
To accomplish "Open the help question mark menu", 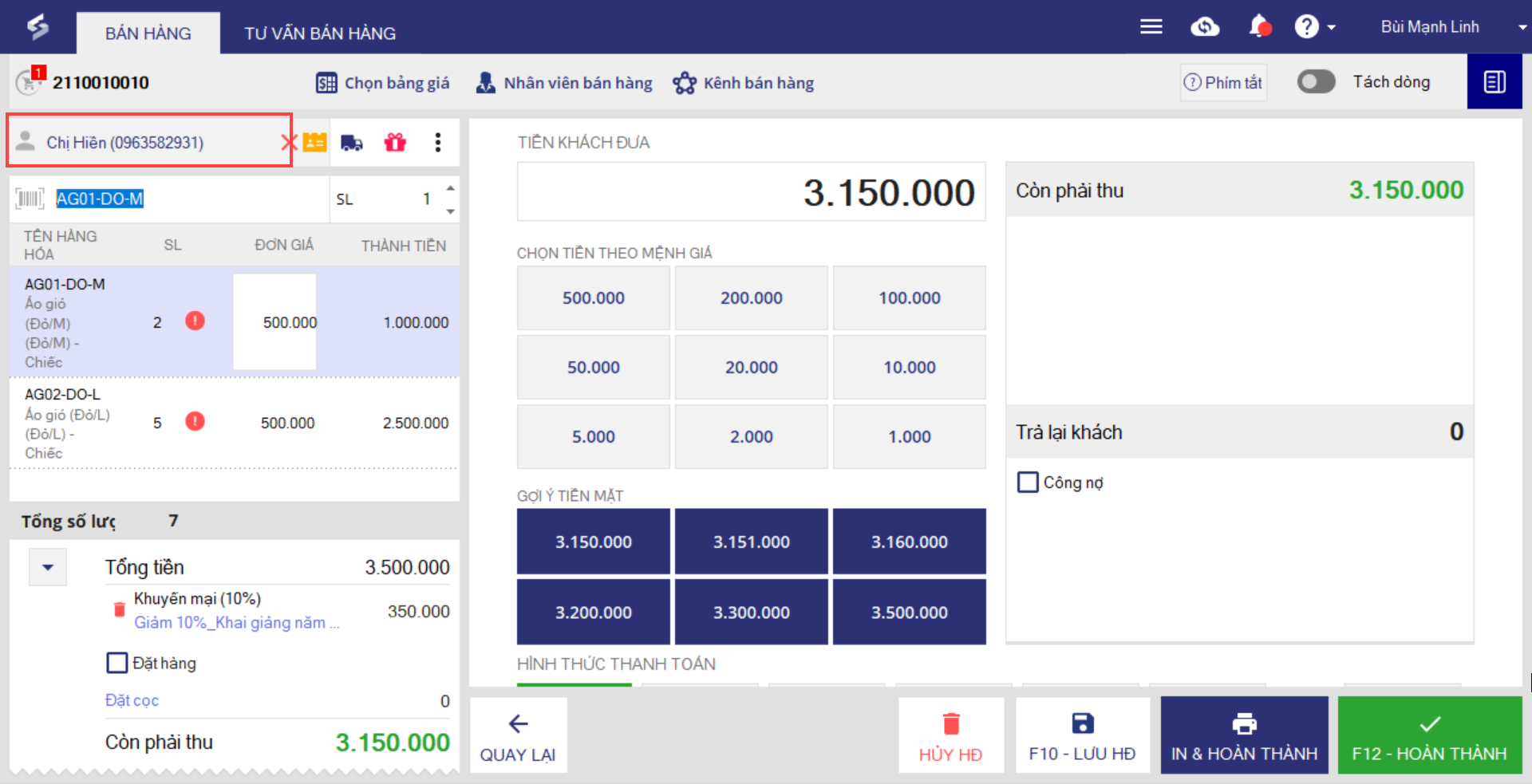I will 1314,27.
